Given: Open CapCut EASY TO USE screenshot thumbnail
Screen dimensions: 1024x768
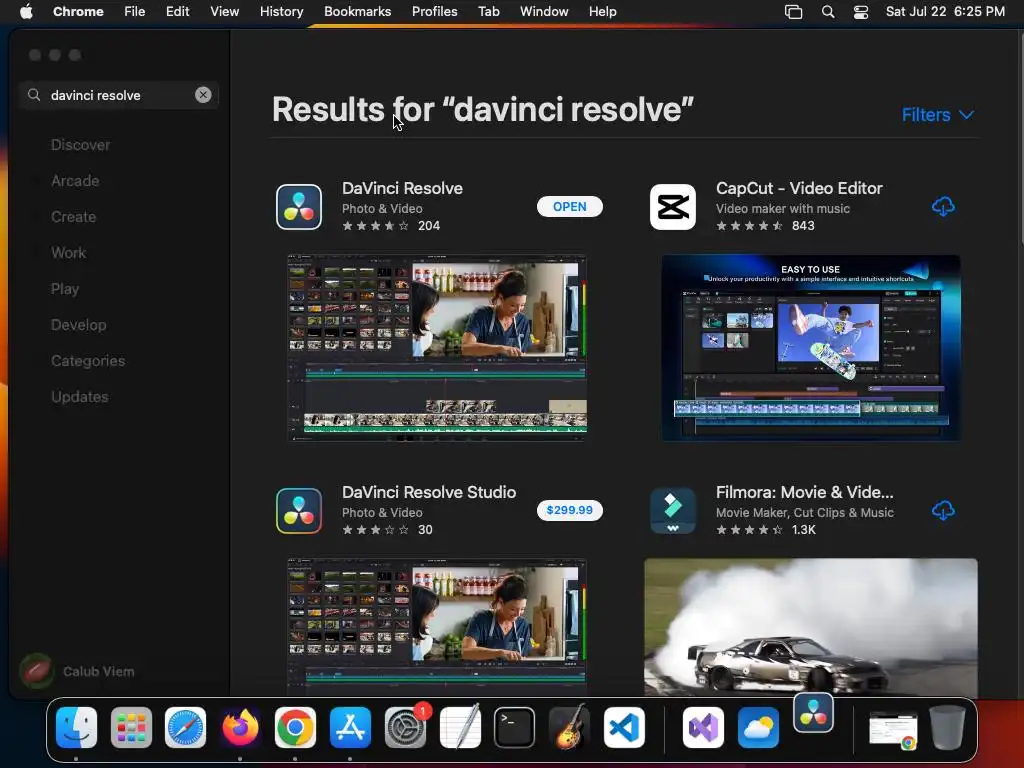Looking at the screenshot, I should click(810, 347).
